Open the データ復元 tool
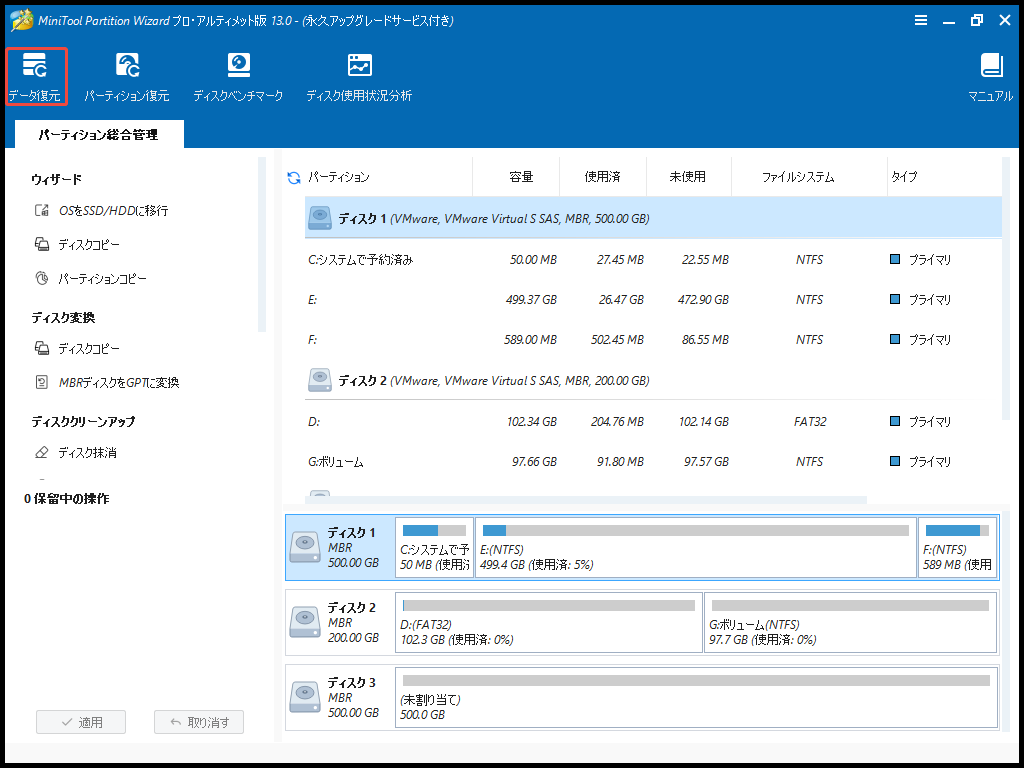The image size is (1024, 768). pos(35,77)
